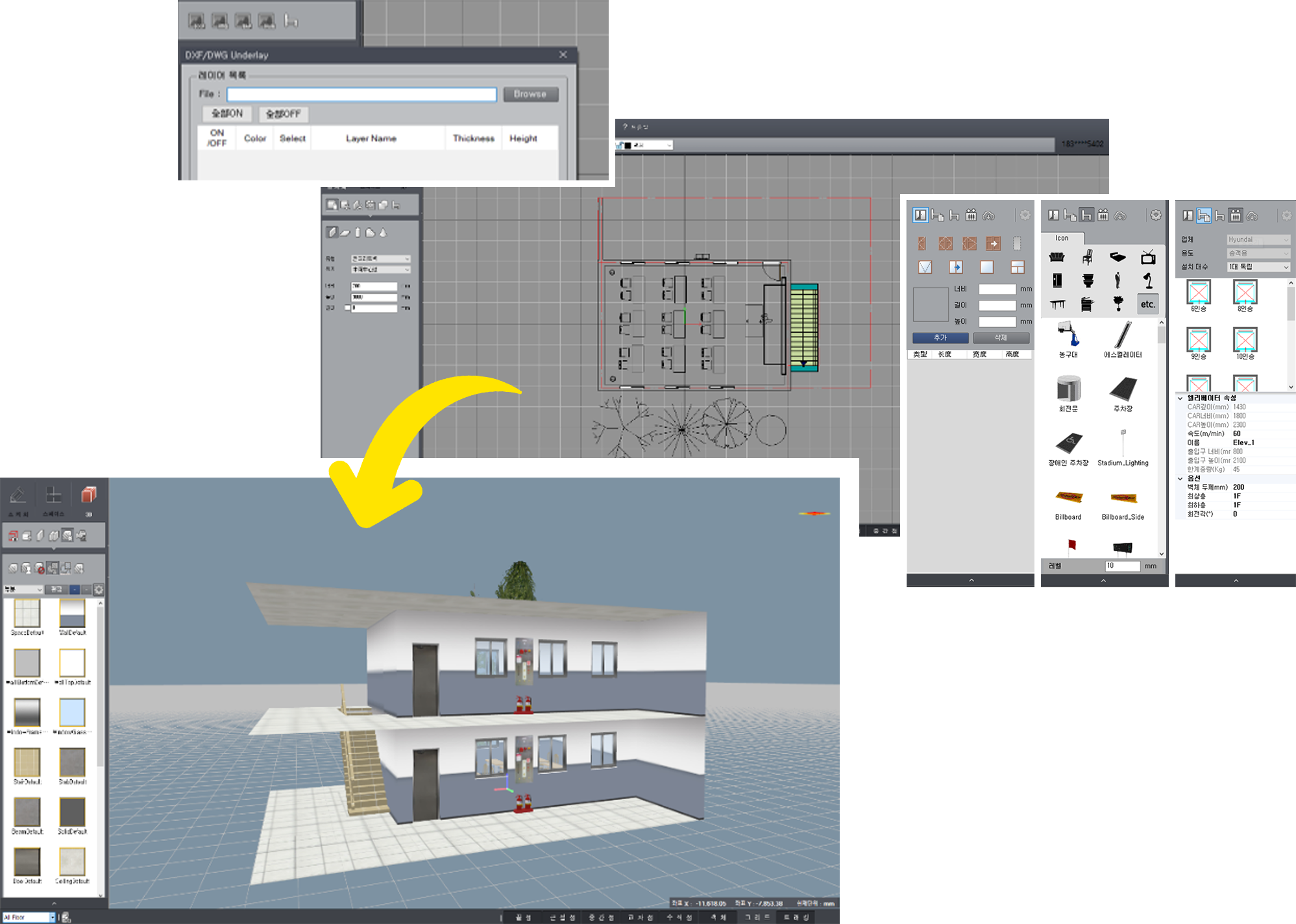The height and width of the screenshot is (924, 1296).
Task: Select the sketch pencil mode icon
Action: click(x=18, y=495)
